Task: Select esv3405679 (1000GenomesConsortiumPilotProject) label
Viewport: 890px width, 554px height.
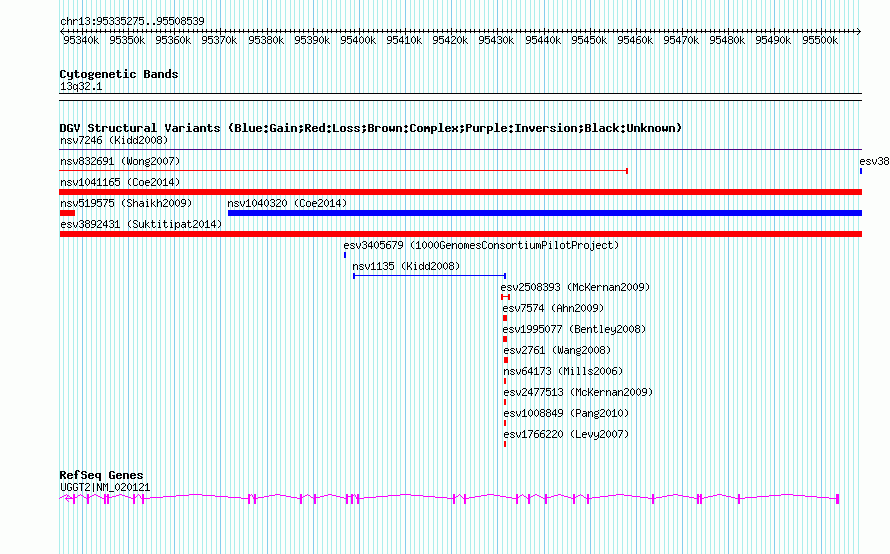Action: coord(481,245)
